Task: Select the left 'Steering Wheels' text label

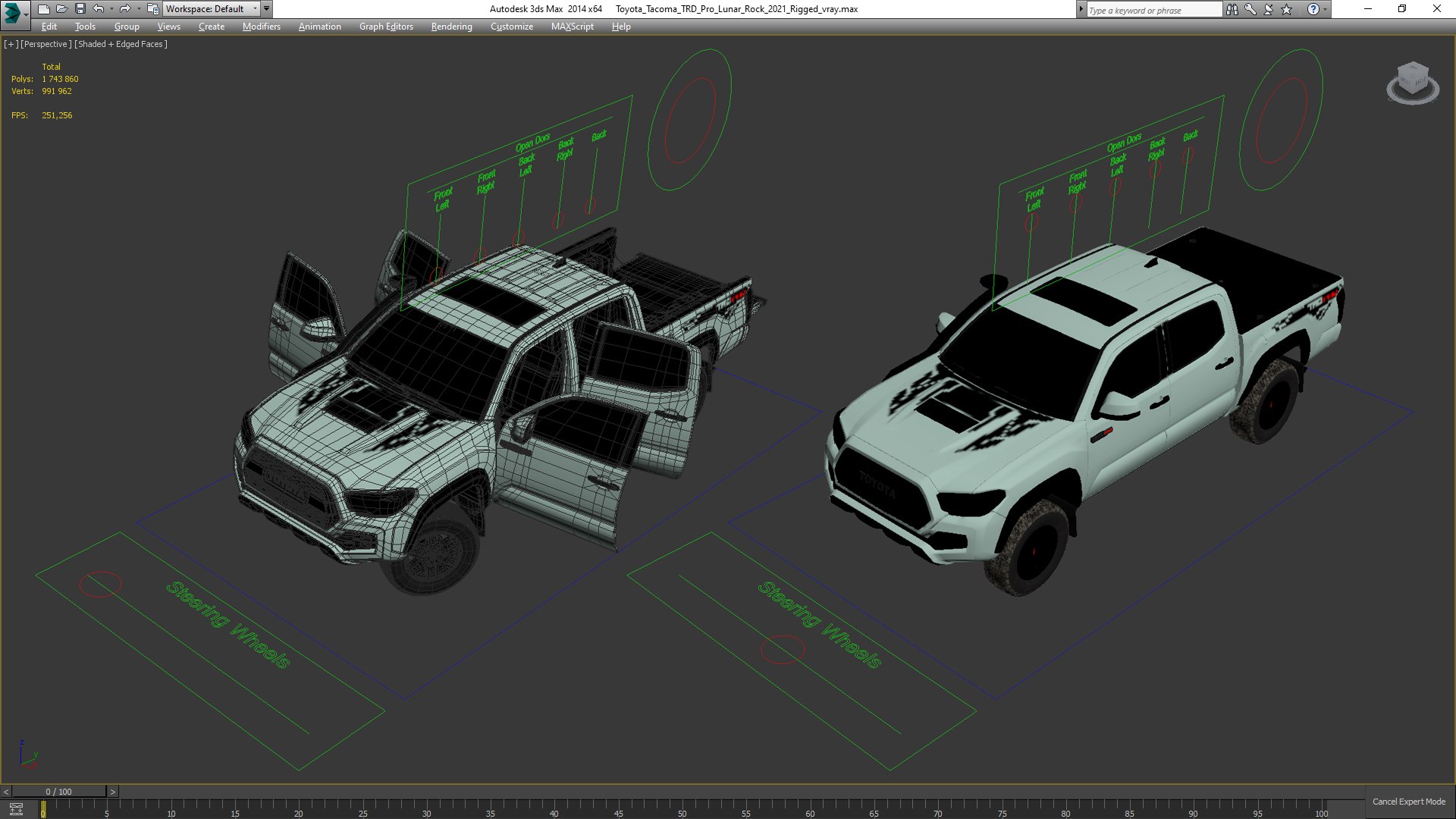Action: [x=228, y=625]
